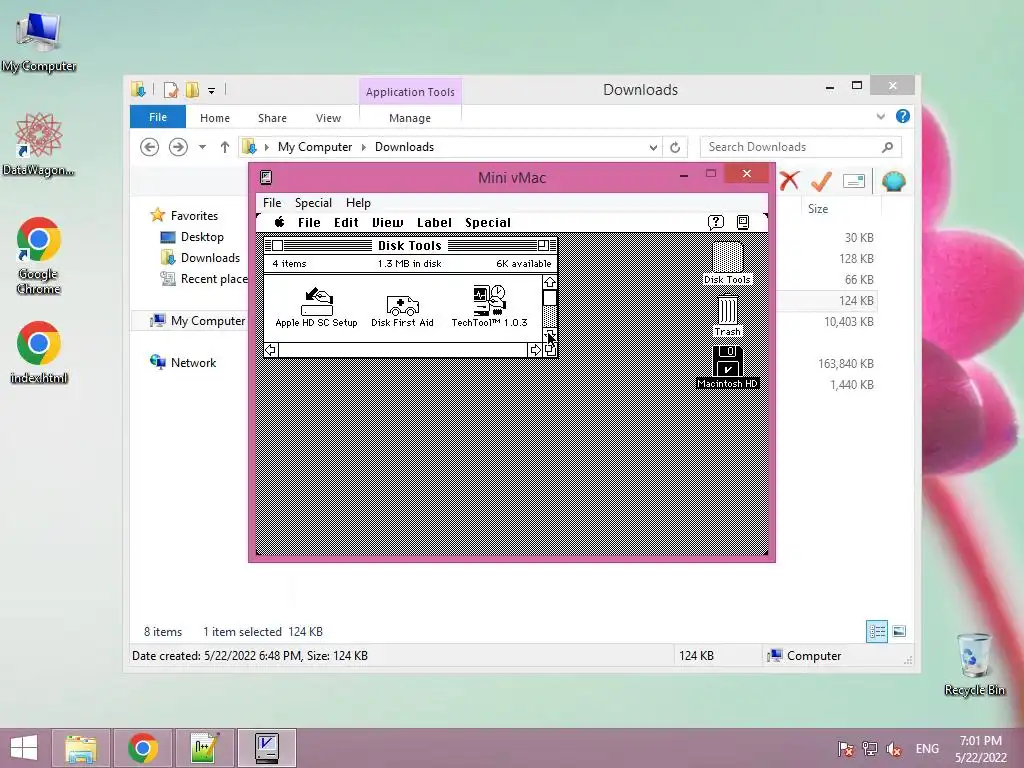Viewport: 1024px width, 768px height.
Task: Open the Mac Finder Special menu
Action: pos(487,223)
